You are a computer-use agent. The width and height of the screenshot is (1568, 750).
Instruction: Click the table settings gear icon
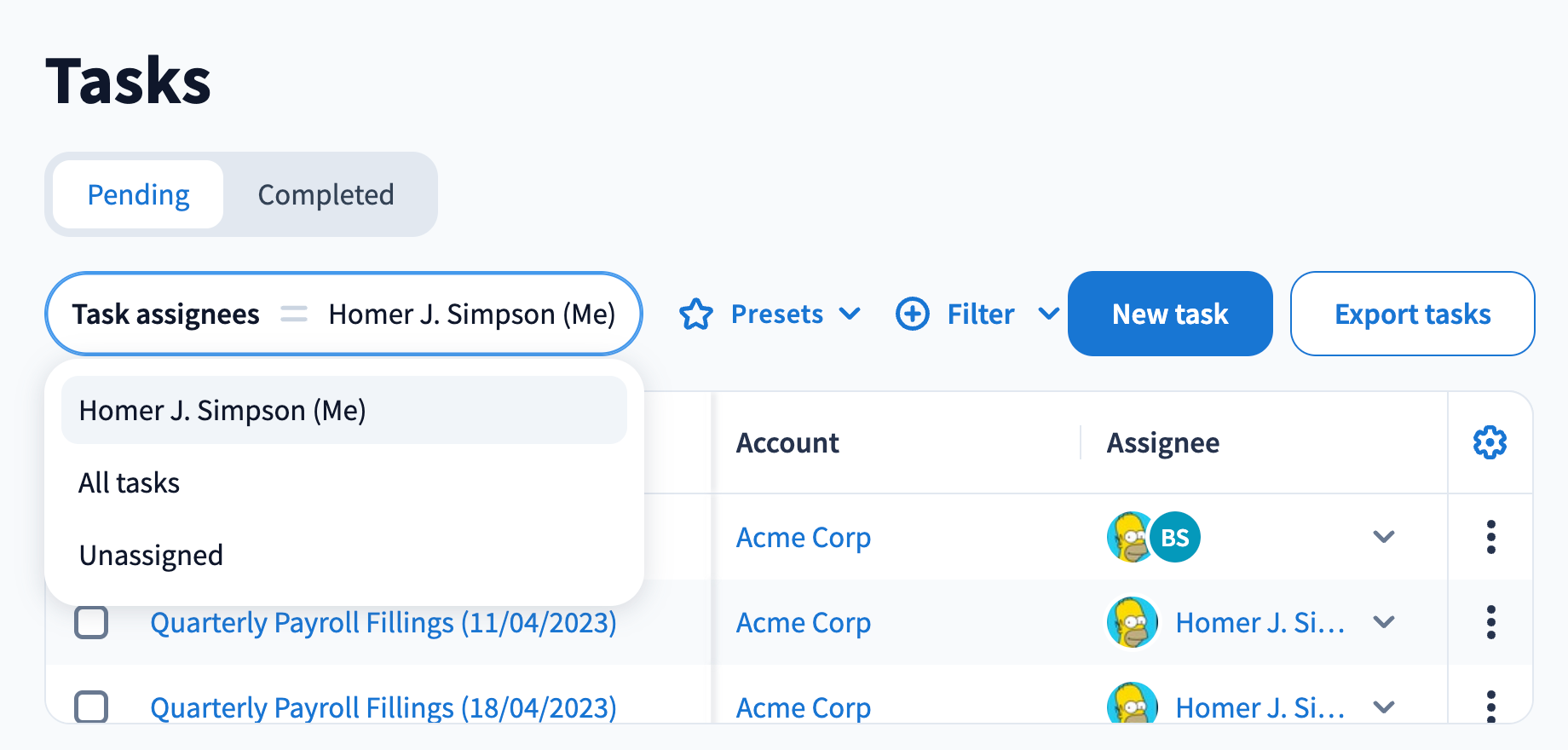point(1490,442)
